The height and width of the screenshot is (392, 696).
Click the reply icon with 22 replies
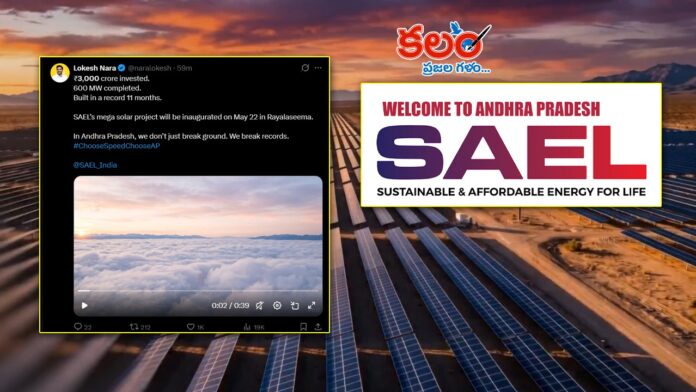click(x=78, y=327)
